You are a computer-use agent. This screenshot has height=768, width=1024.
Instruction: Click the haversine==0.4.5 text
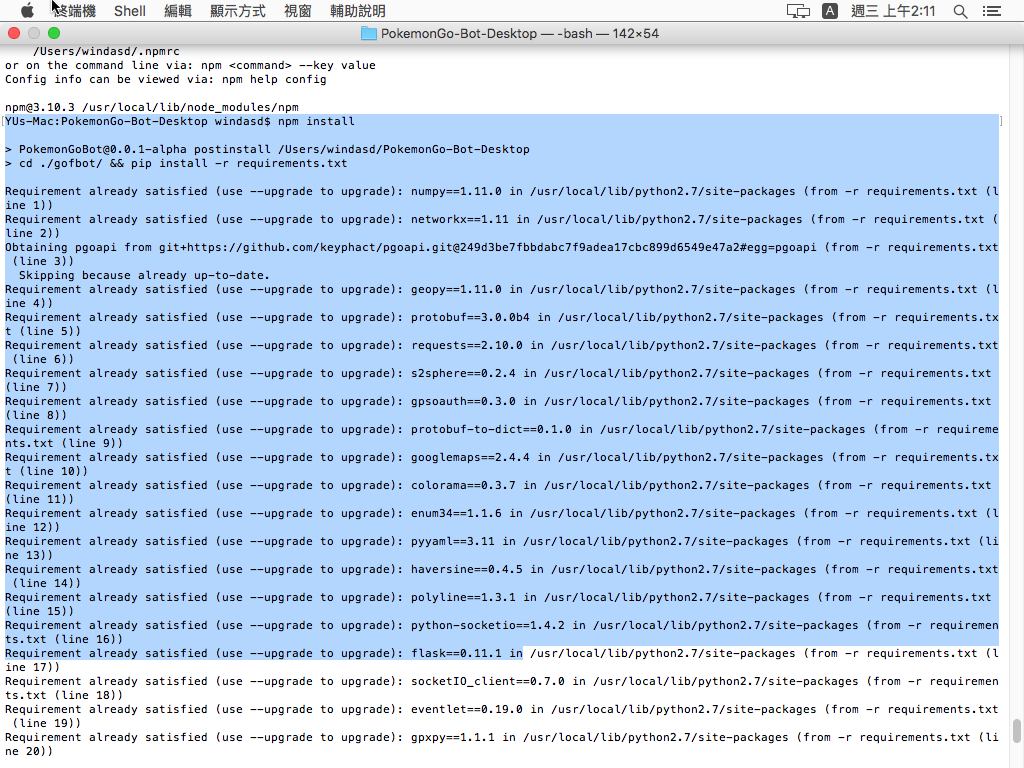click(466, 569)
